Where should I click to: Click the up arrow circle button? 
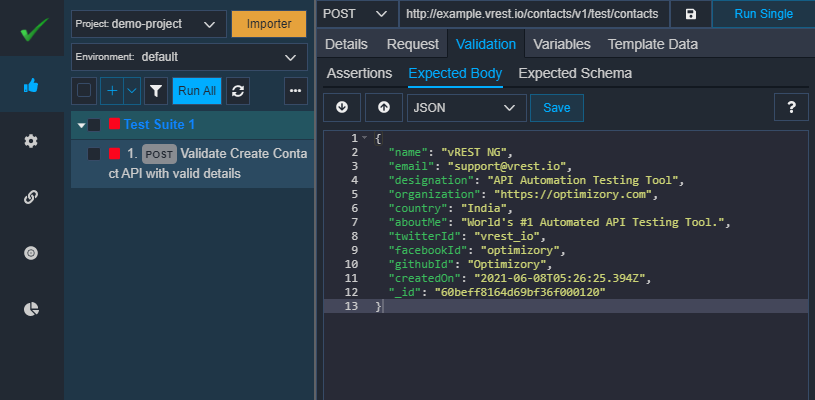tap(384, 108)
